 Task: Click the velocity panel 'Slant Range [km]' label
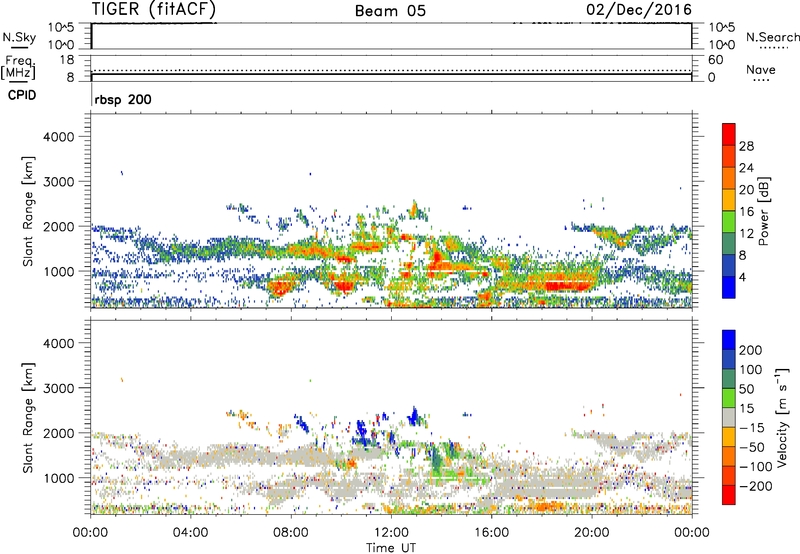click(28, 417)
